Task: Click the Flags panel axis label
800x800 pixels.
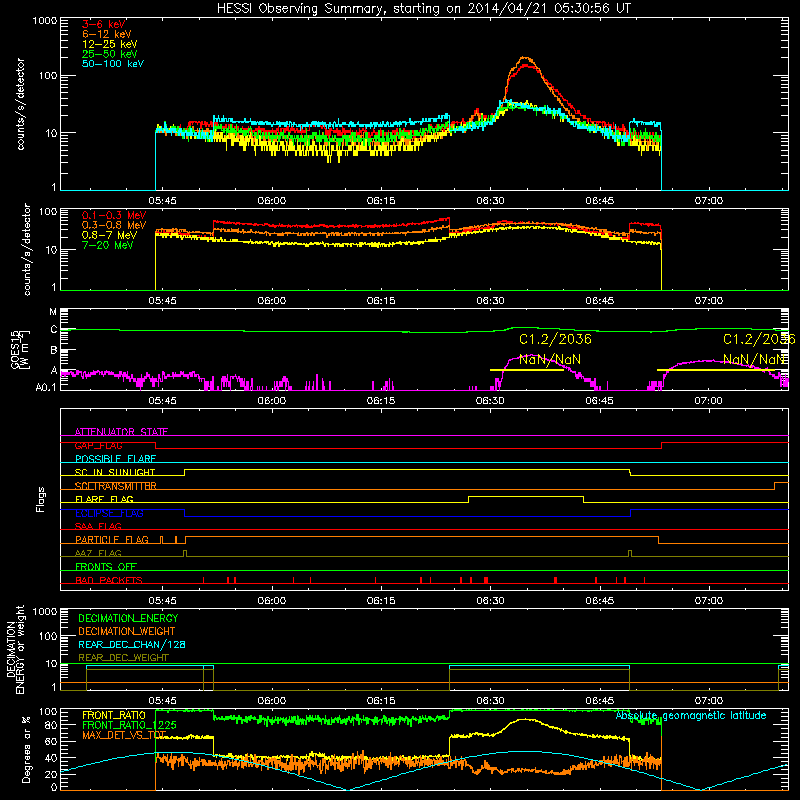Action: click(x=41, y=499)
